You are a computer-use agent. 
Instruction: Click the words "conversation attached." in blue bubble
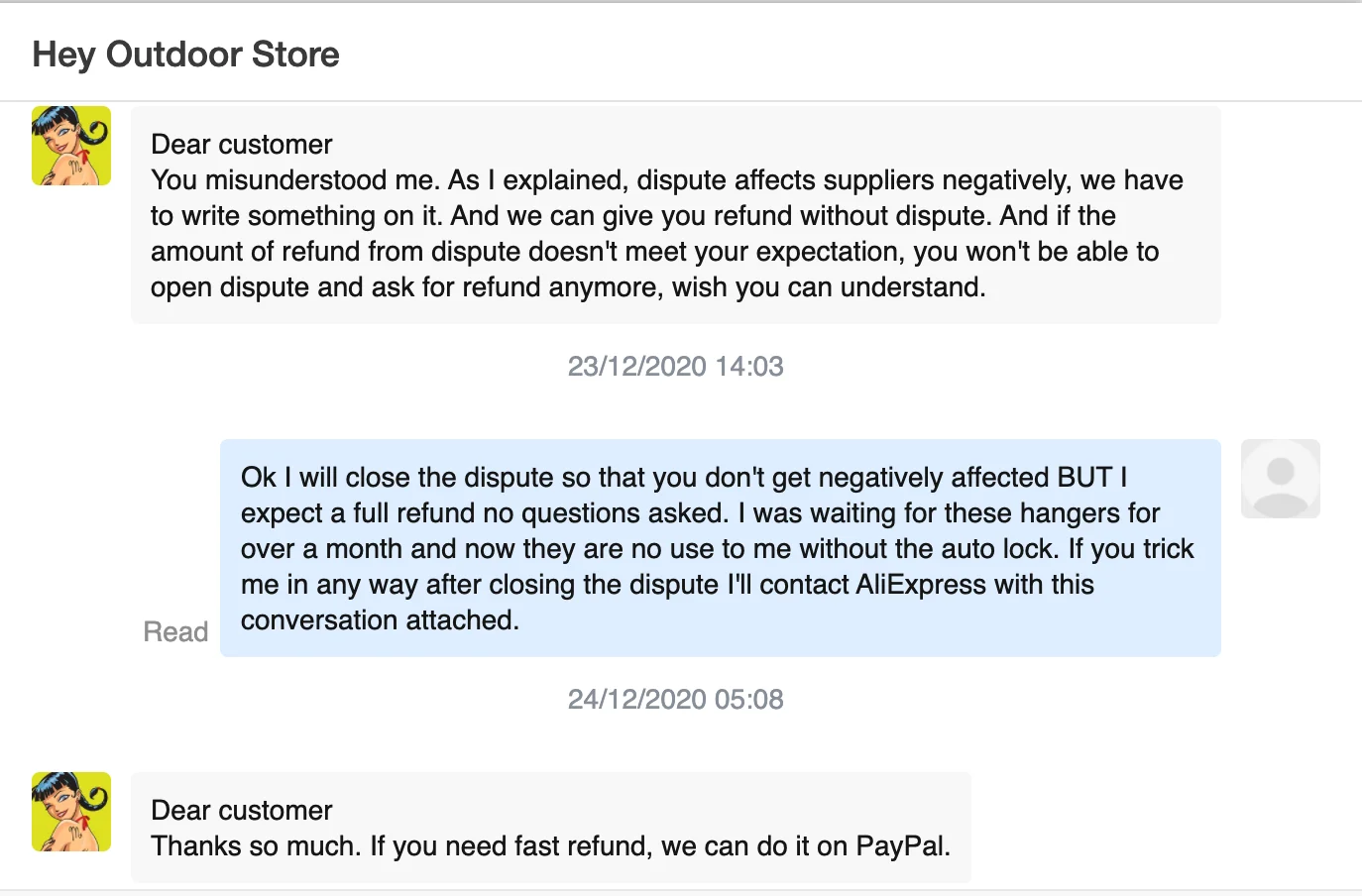coord(380,620)
